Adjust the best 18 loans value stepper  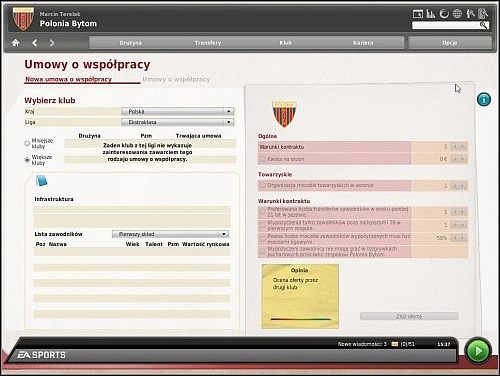point(459,225)
